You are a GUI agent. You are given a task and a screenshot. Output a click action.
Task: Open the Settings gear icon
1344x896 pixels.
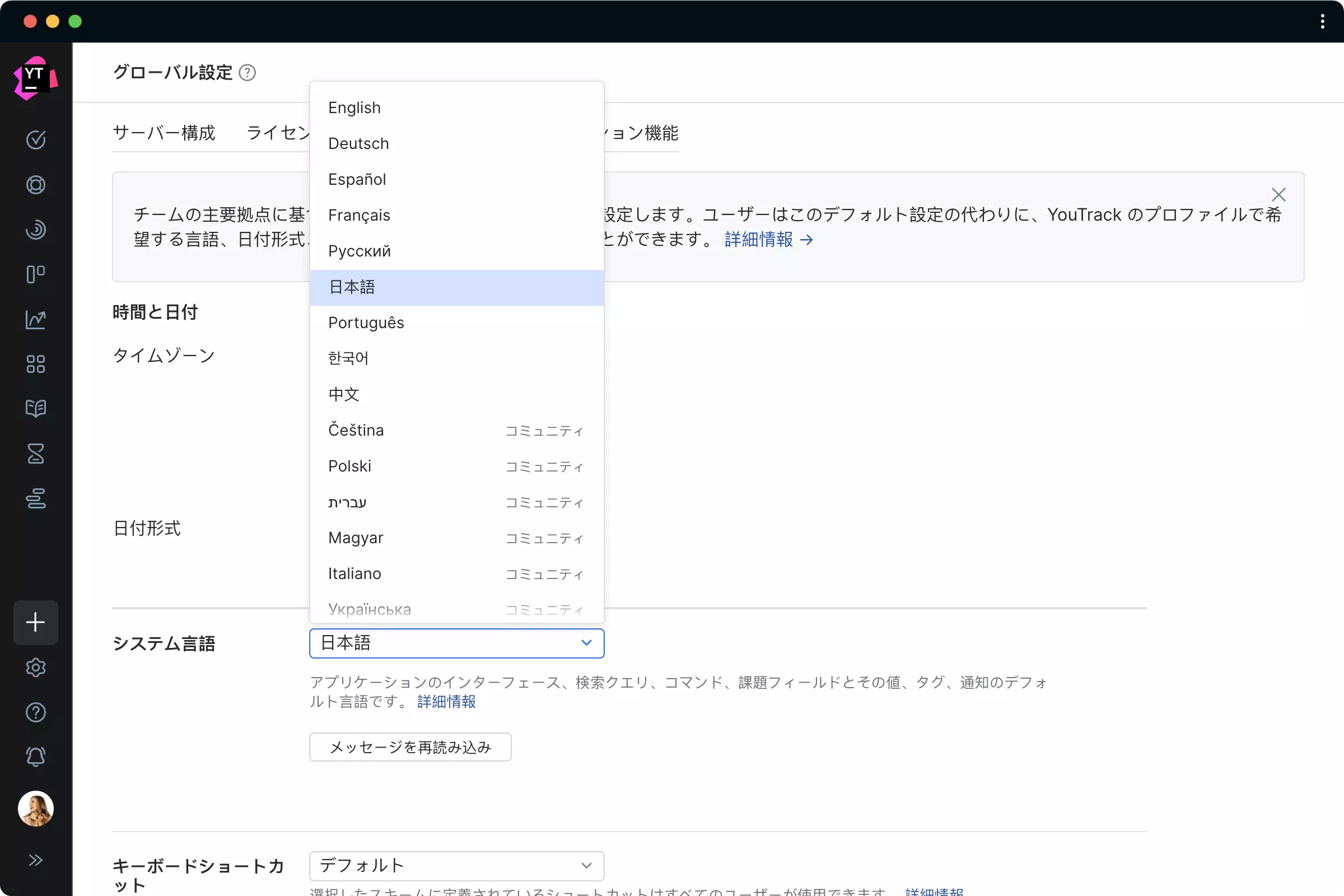click(x=35, y=668)
